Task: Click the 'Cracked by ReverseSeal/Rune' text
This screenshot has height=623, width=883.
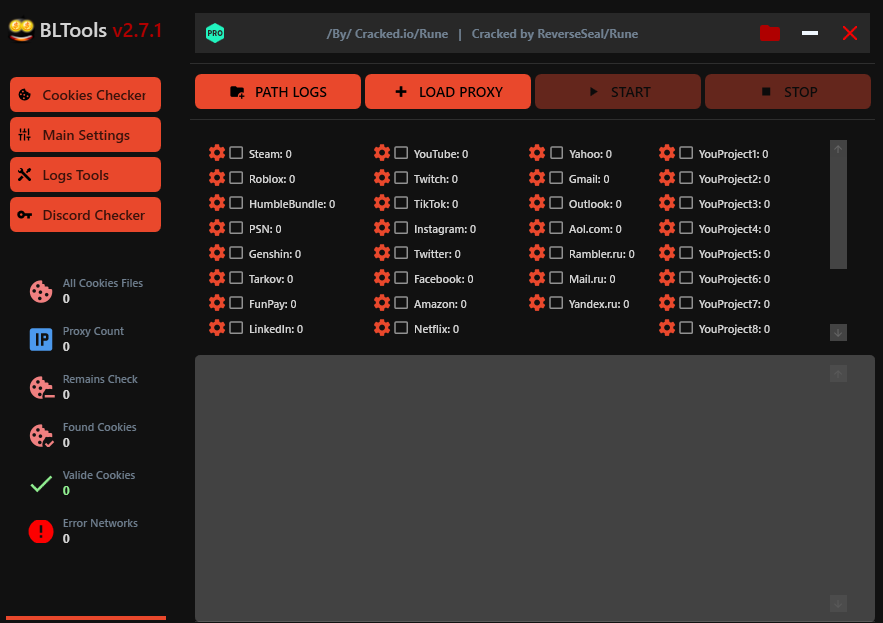Action: [x=555, y=34]
